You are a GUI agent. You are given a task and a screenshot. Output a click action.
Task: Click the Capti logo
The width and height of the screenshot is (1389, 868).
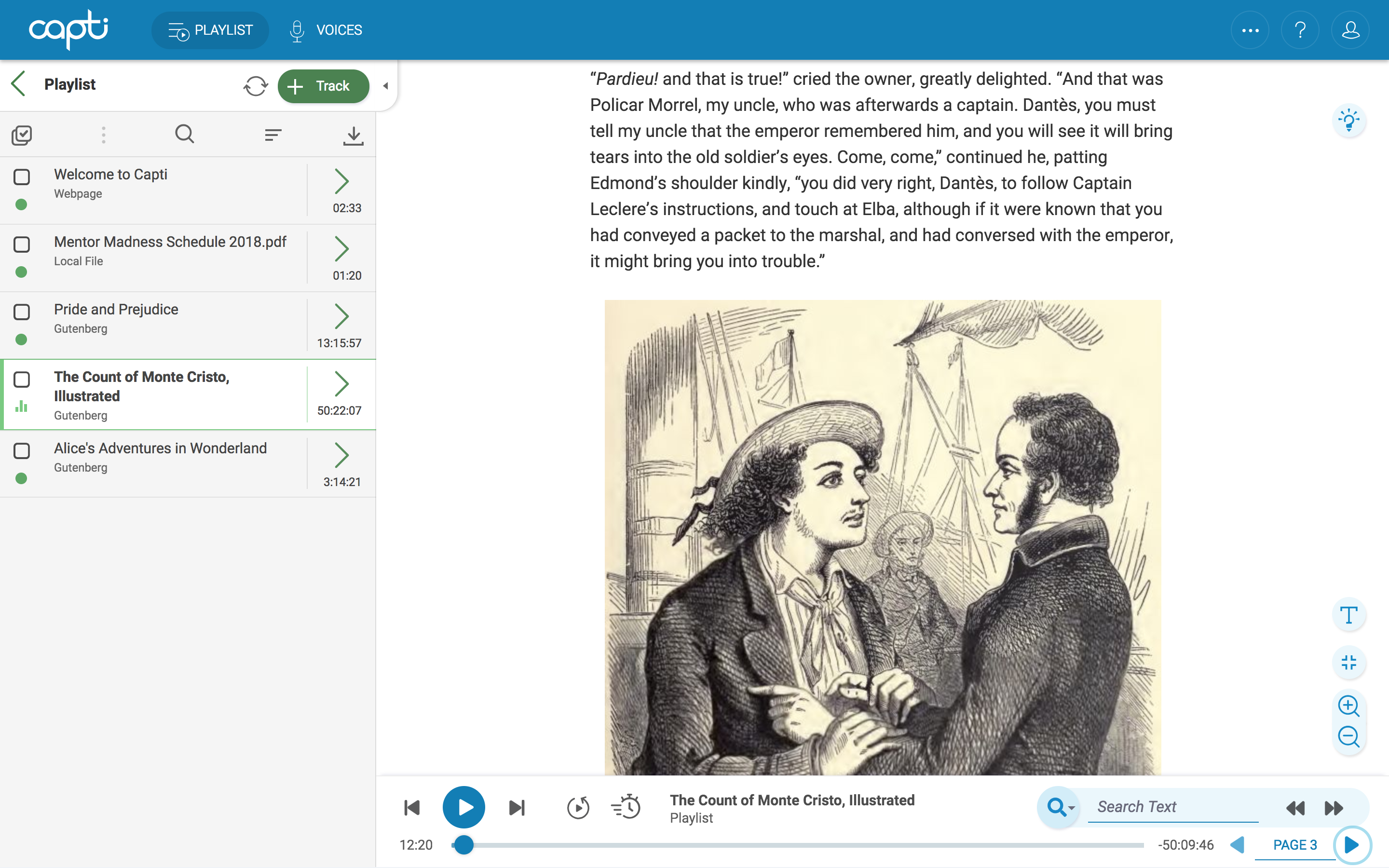68,29
